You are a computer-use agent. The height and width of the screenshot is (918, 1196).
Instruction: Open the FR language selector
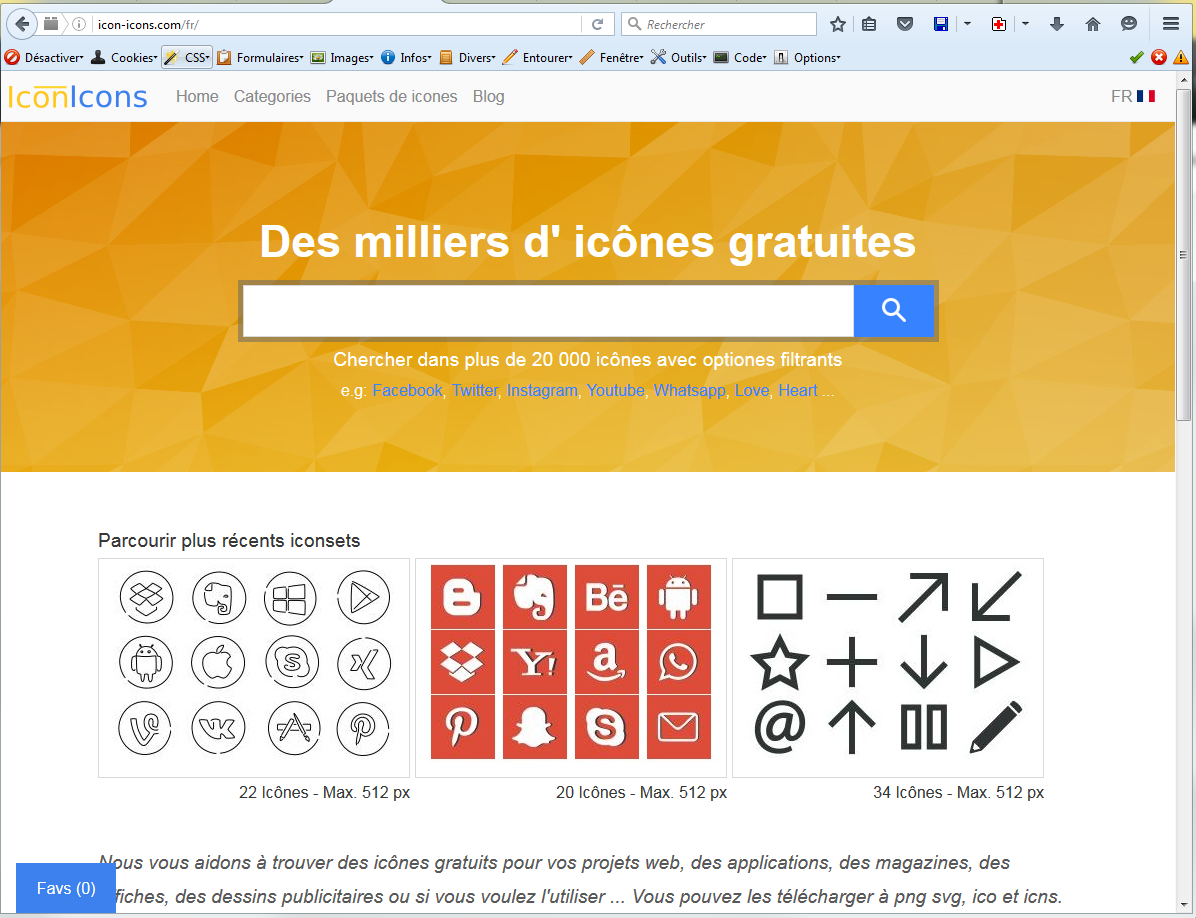[x=1132, y=96]
